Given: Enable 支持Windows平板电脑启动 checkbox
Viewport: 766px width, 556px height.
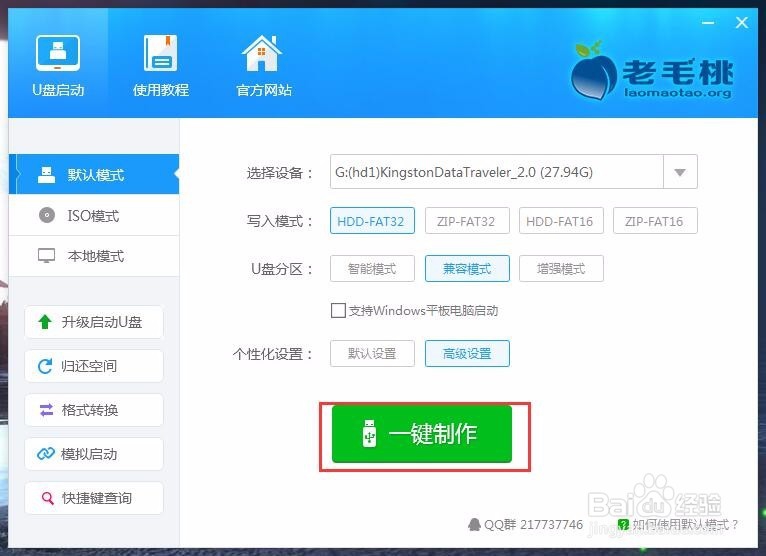Looking at the screenshot, I should tap(338, 310).
